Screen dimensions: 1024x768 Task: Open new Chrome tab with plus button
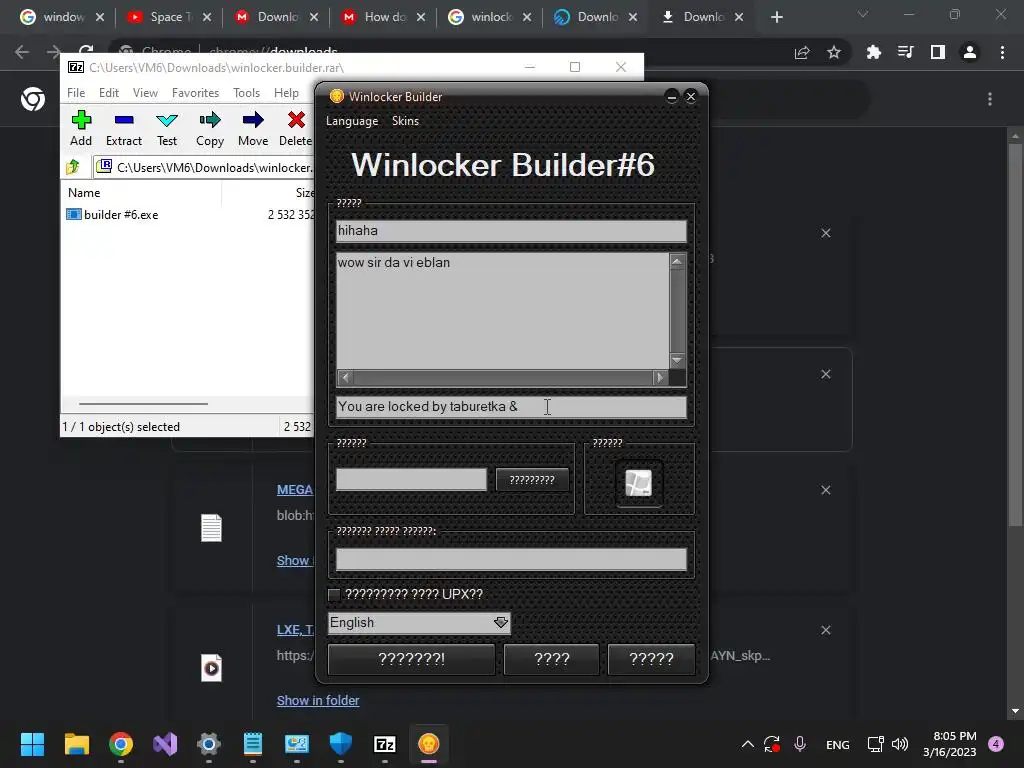(776, 17)
